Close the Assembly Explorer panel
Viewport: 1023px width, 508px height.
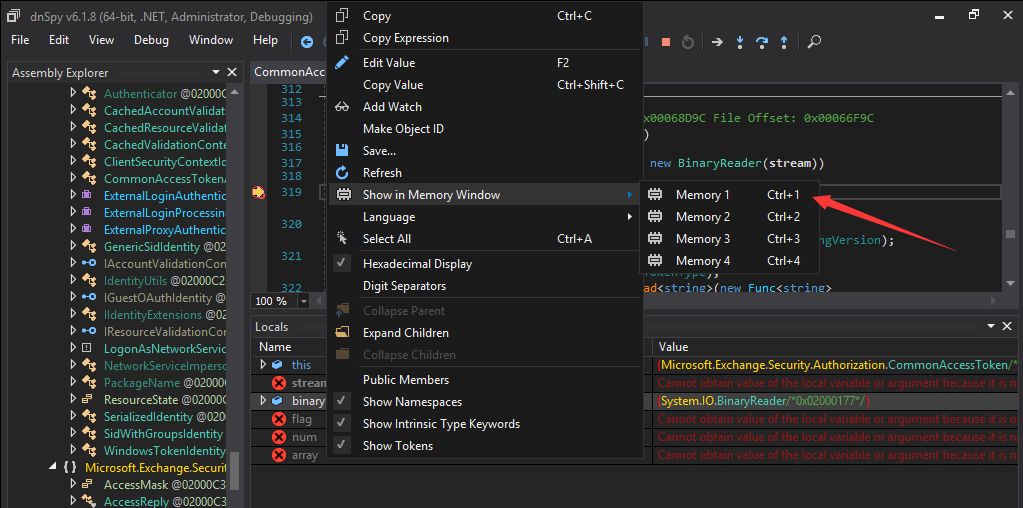232,72
